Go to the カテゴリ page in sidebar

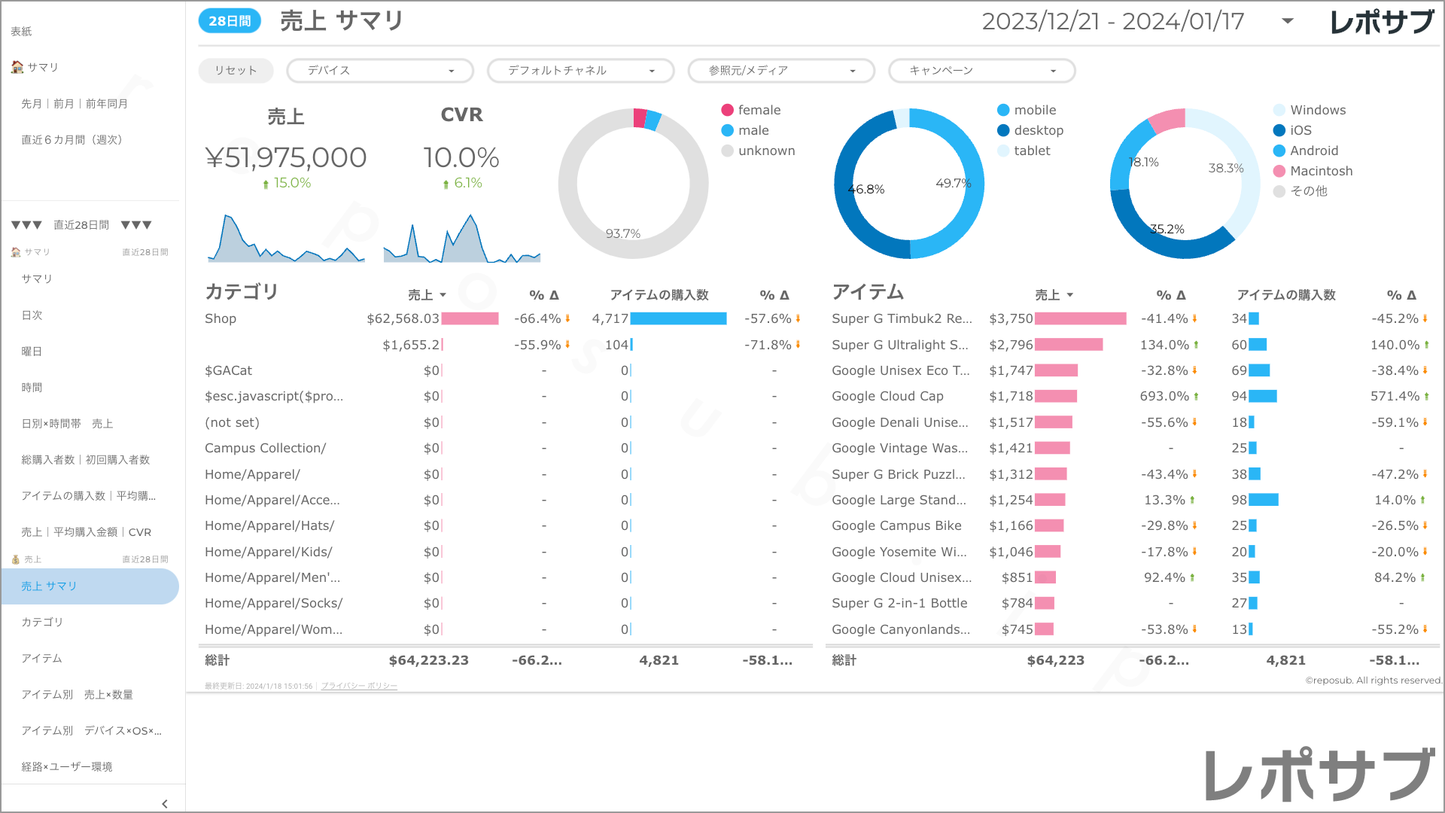point(42,622)
